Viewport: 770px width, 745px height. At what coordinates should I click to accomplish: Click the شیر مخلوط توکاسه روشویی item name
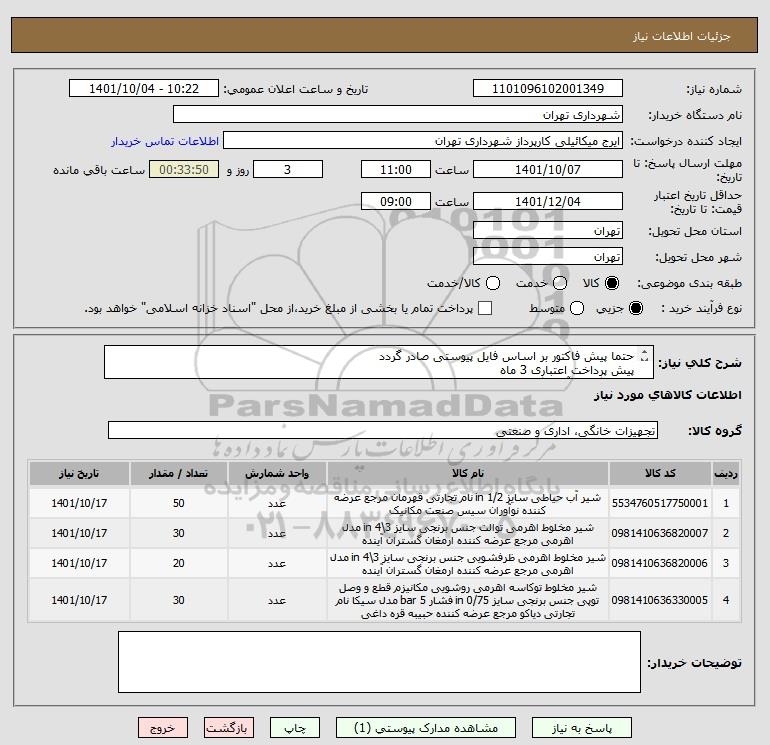468,601
